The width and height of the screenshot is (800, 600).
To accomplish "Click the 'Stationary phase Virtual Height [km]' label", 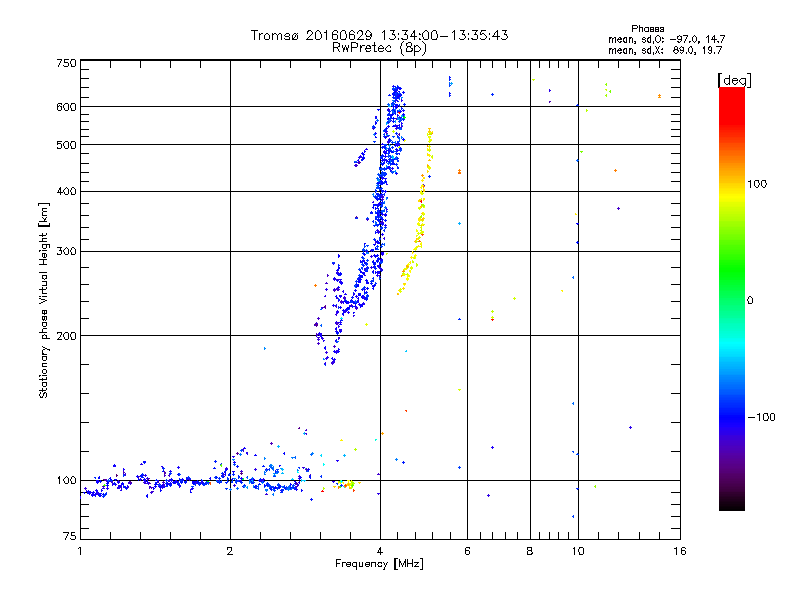I will [x=44, y=300].
